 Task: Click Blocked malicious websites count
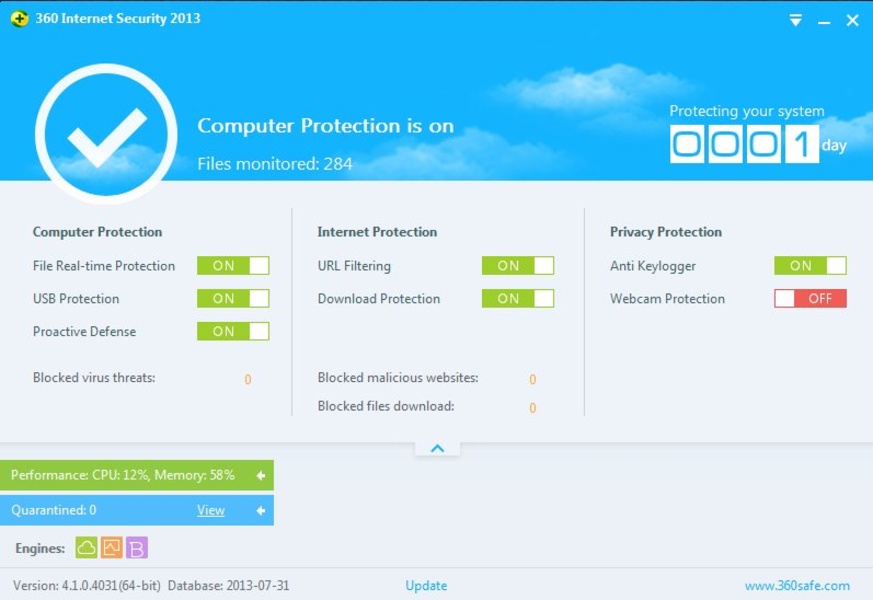(x=533, y=380)
